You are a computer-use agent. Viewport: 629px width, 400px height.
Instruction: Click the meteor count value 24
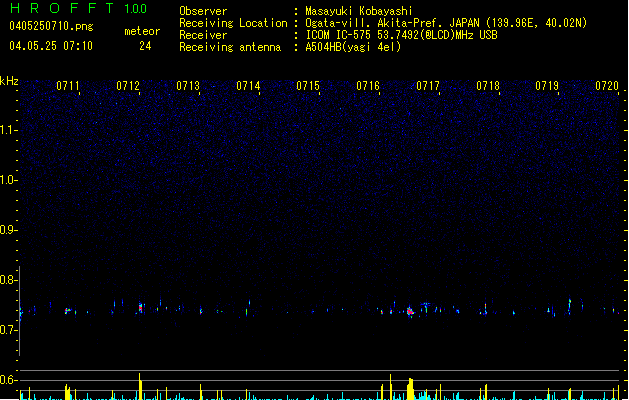[145, 46]
